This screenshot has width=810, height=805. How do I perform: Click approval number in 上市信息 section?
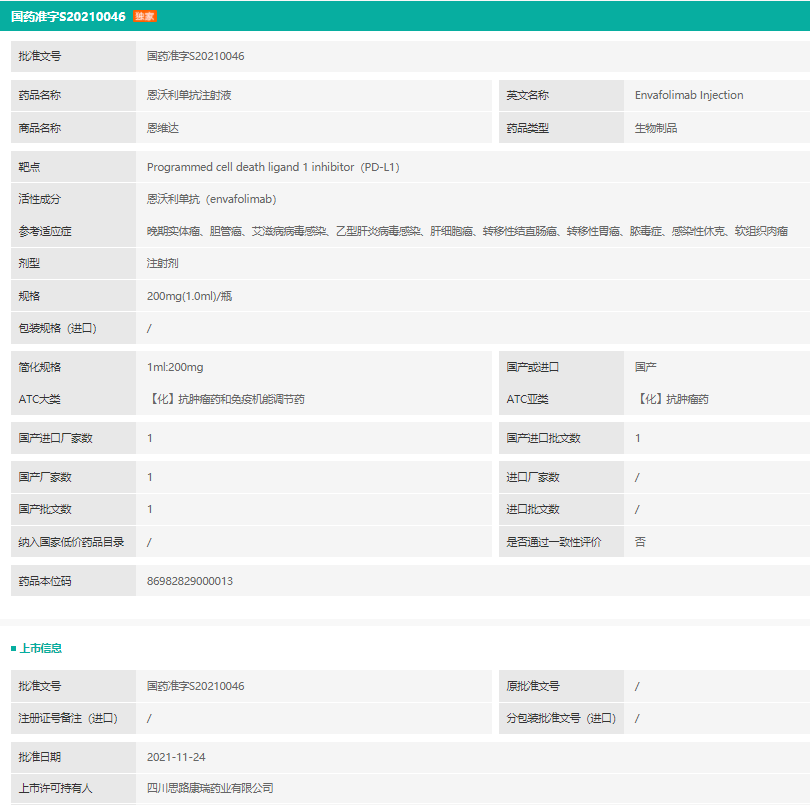[195, 686]
